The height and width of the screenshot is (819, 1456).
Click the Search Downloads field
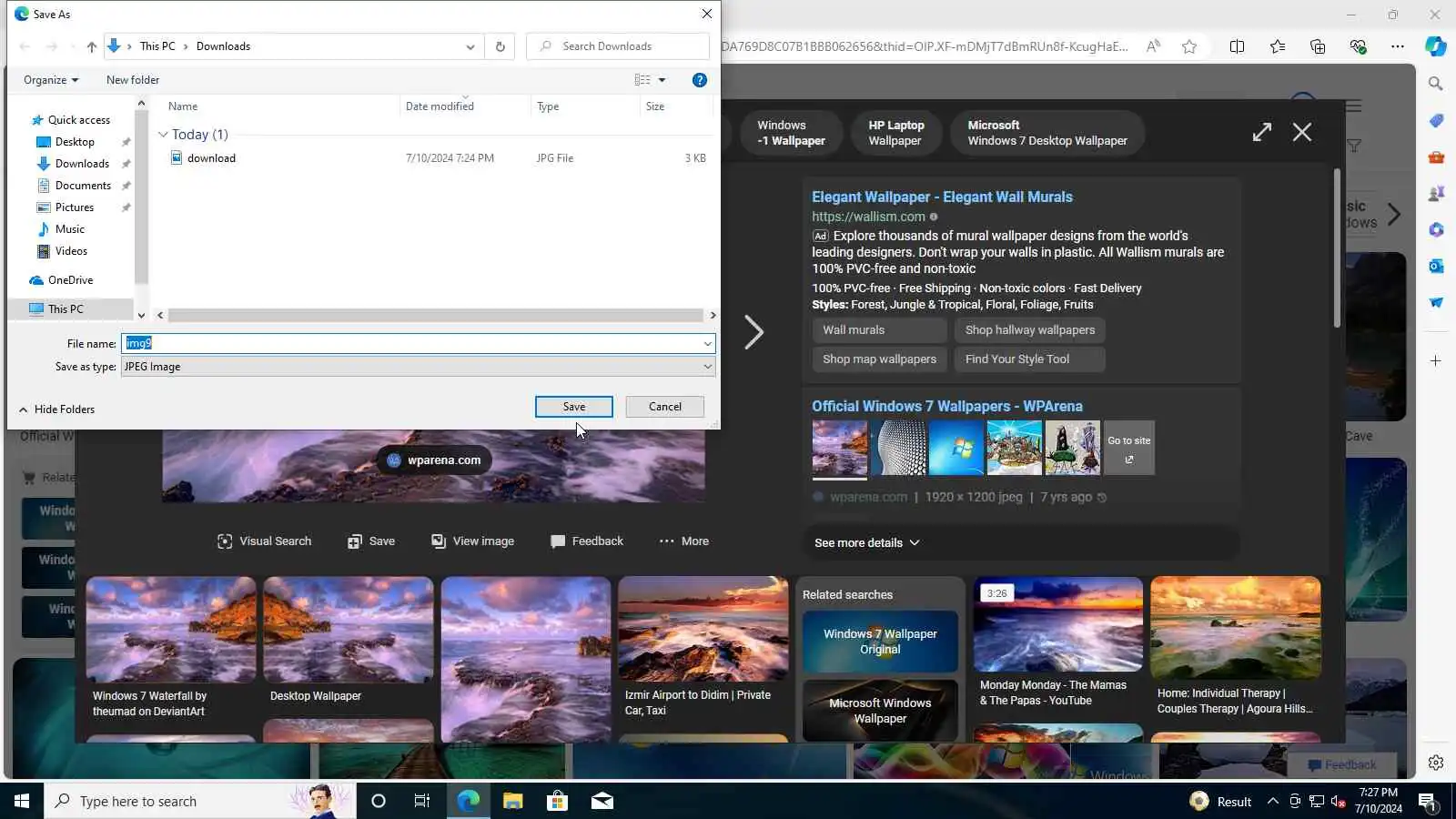618,46
